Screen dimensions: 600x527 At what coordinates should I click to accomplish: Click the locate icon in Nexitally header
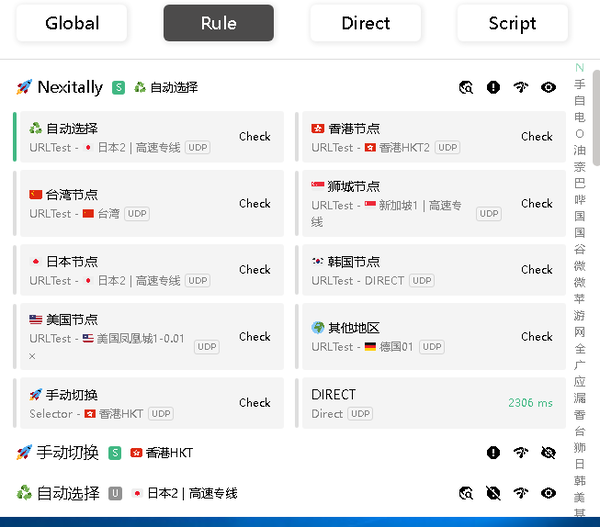click(466, 88)
